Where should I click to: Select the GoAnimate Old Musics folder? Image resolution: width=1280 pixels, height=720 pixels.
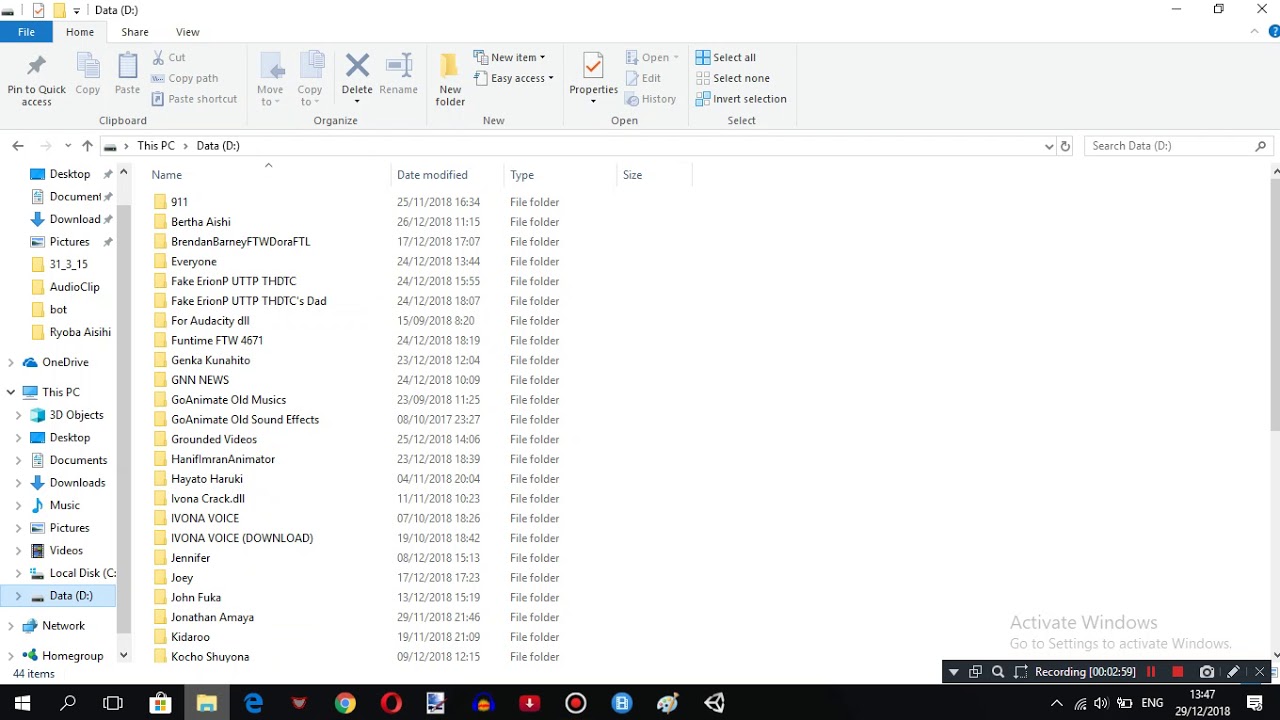228,400
